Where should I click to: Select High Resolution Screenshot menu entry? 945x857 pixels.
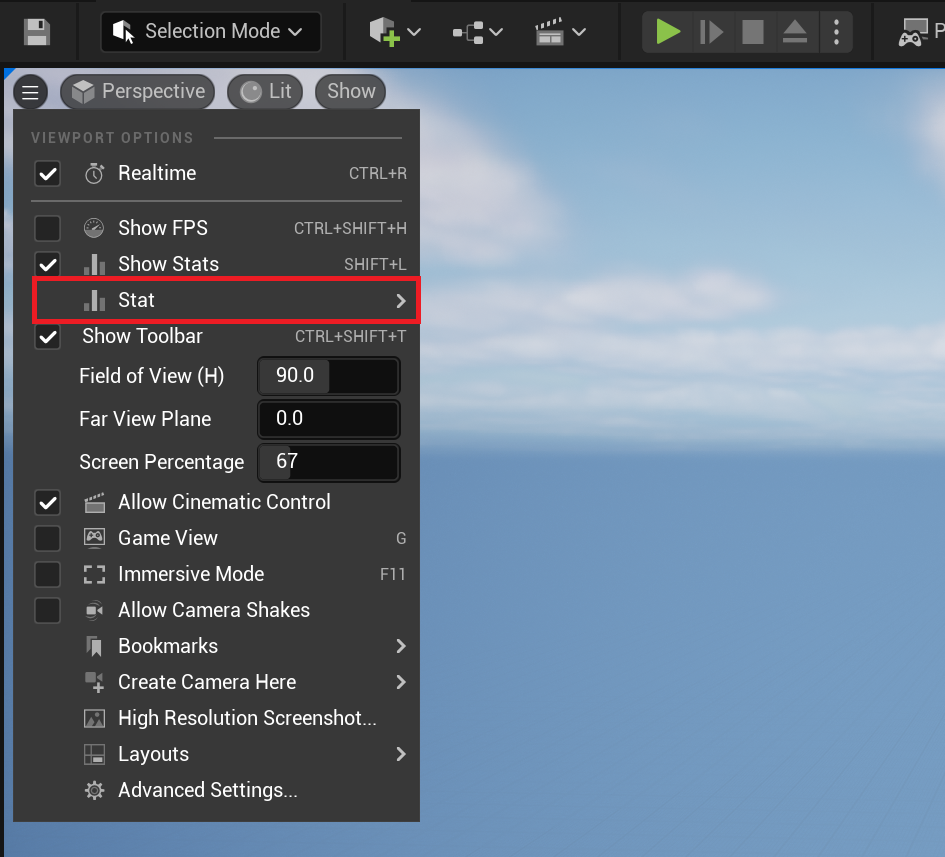click(246, 718)
